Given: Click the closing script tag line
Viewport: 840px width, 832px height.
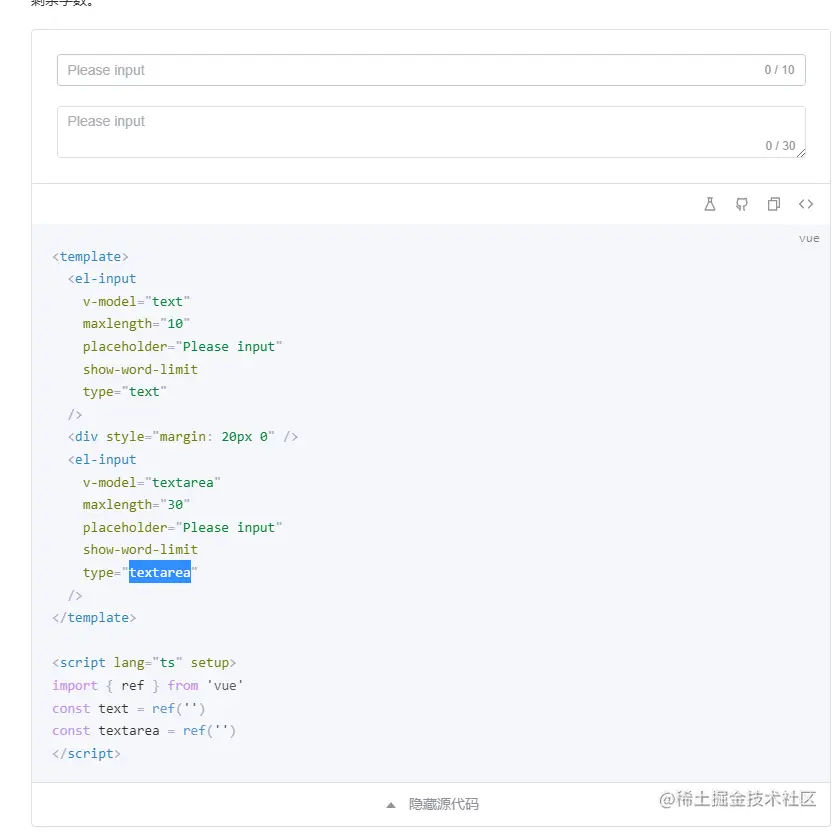Looking at the screenshot, I should [x=86, y=753].
